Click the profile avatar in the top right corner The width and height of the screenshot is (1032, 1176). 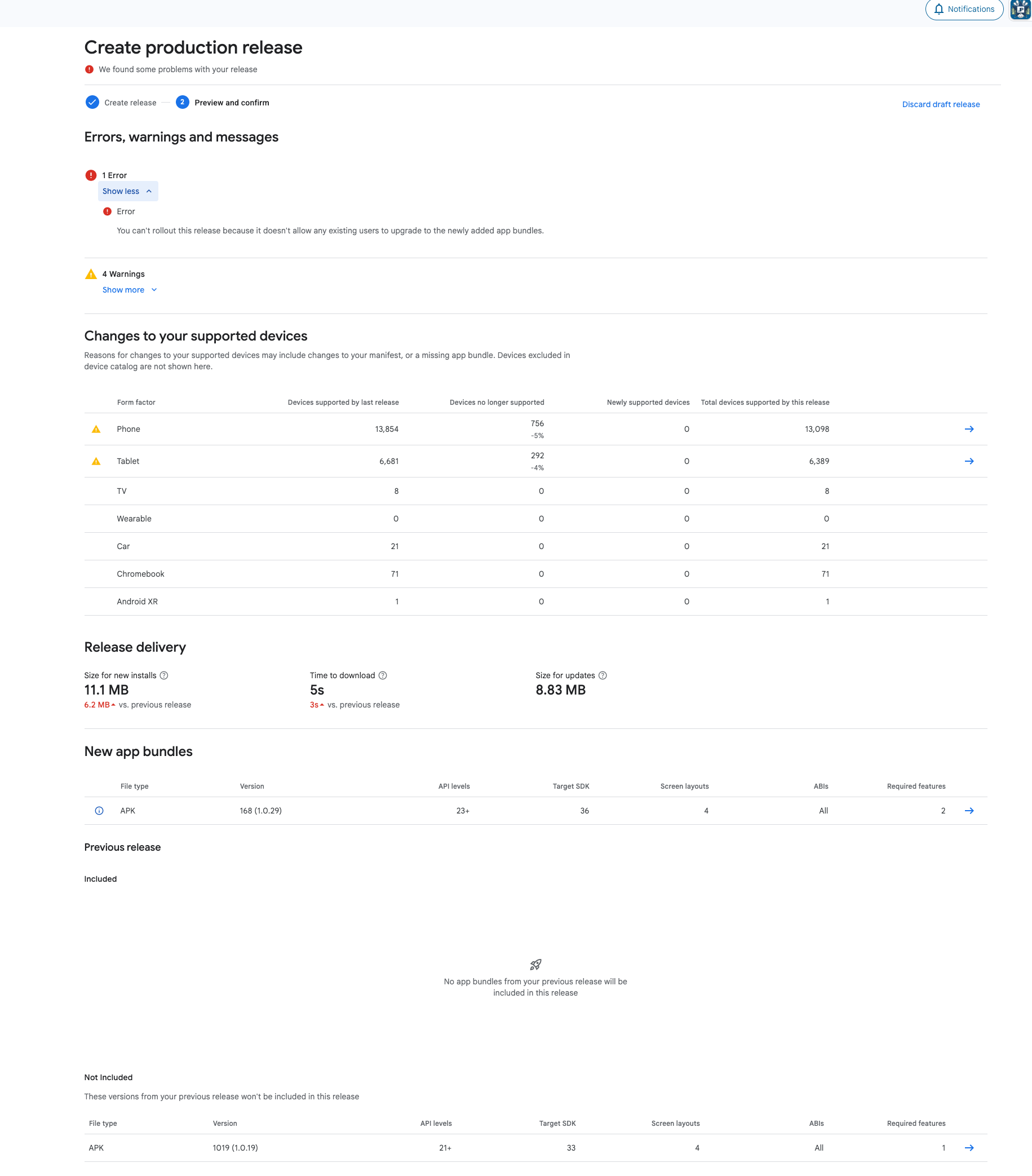[x=1021, y=9]
